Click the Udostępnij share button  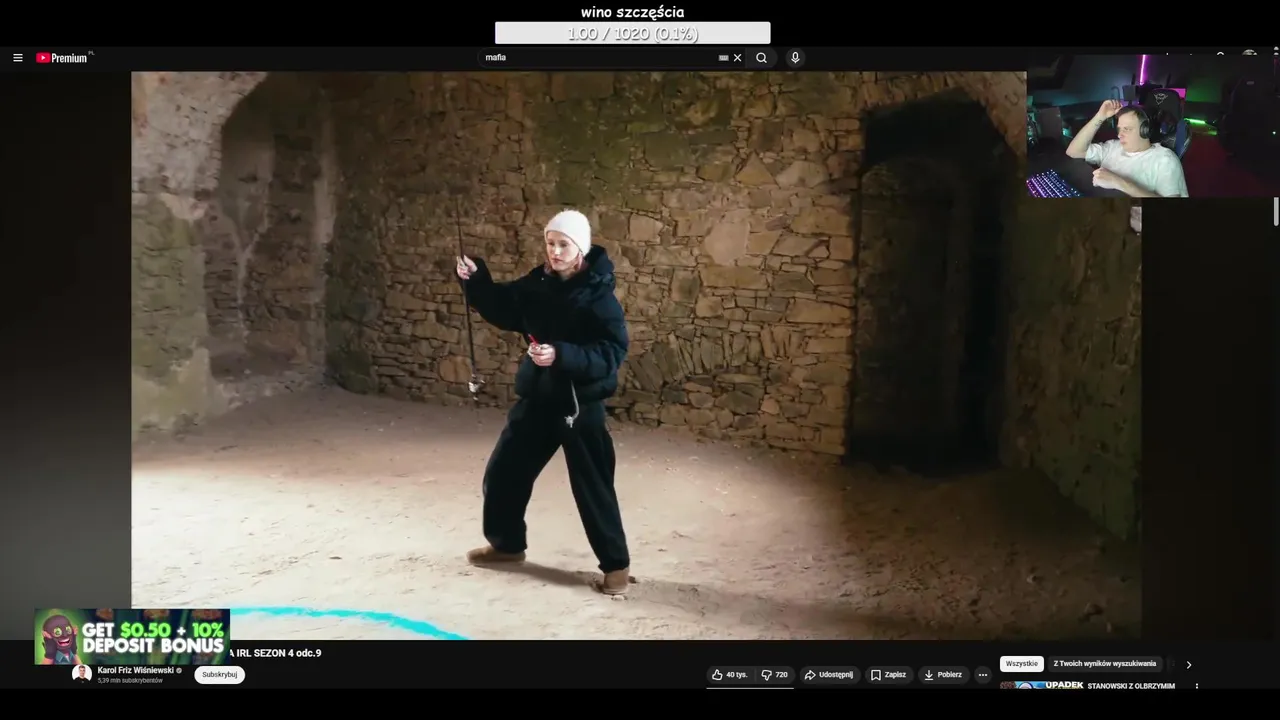829,675
